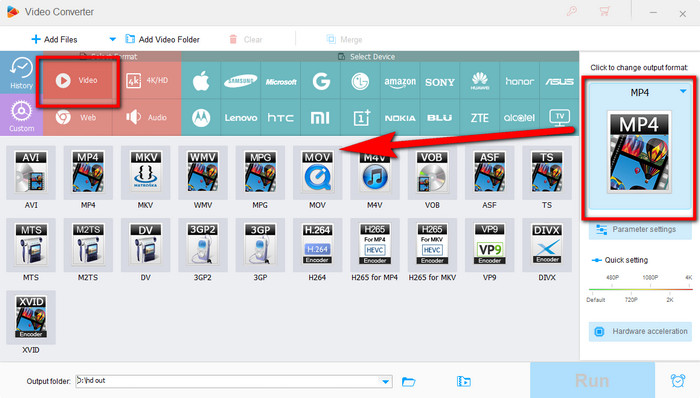This screenshot has height=398, width=700.
Task: Toggle Hardware acceleration
Action: (640, 332)
